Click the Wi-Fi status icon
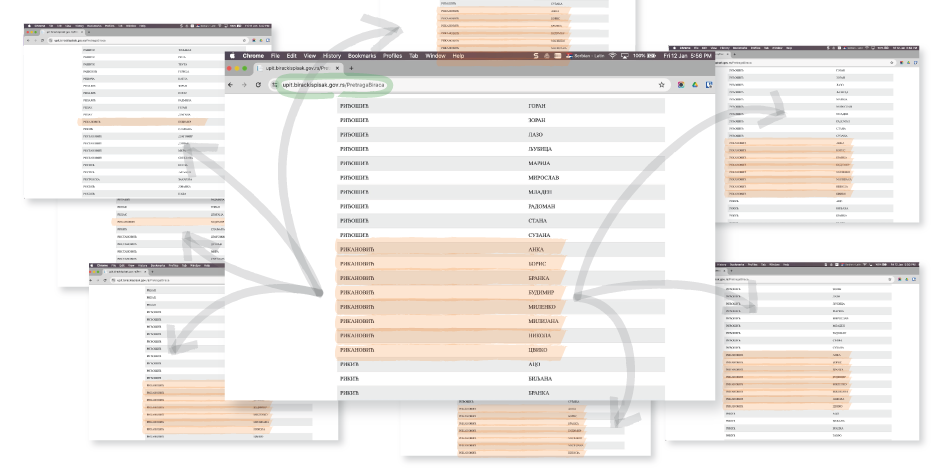Viewport: 940px width, 469px height. 613,56
